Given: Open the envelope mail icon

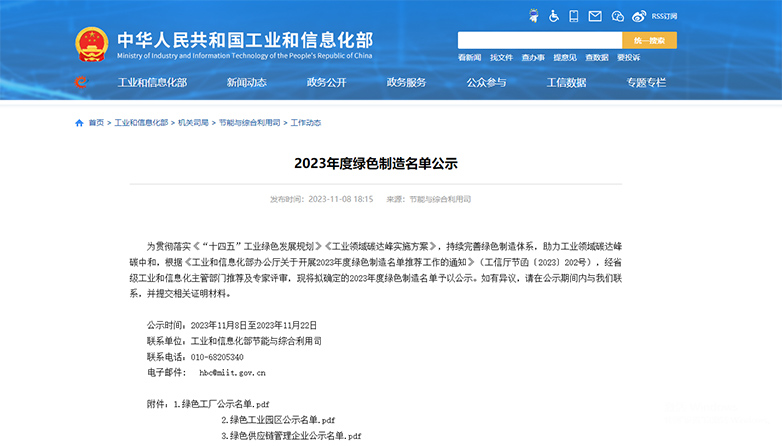Looking at the screenshot, I should (x=595, y=16).
